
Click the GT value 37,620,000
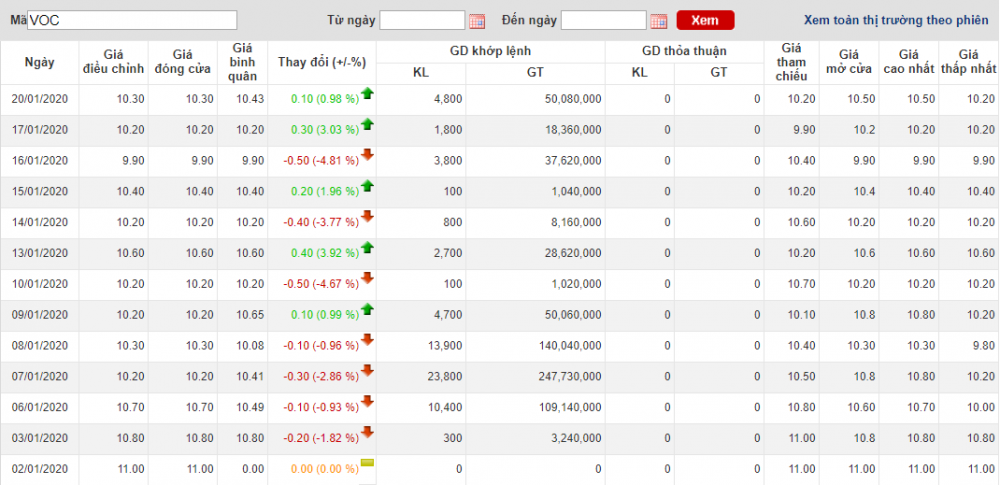[x=572, y=161]
